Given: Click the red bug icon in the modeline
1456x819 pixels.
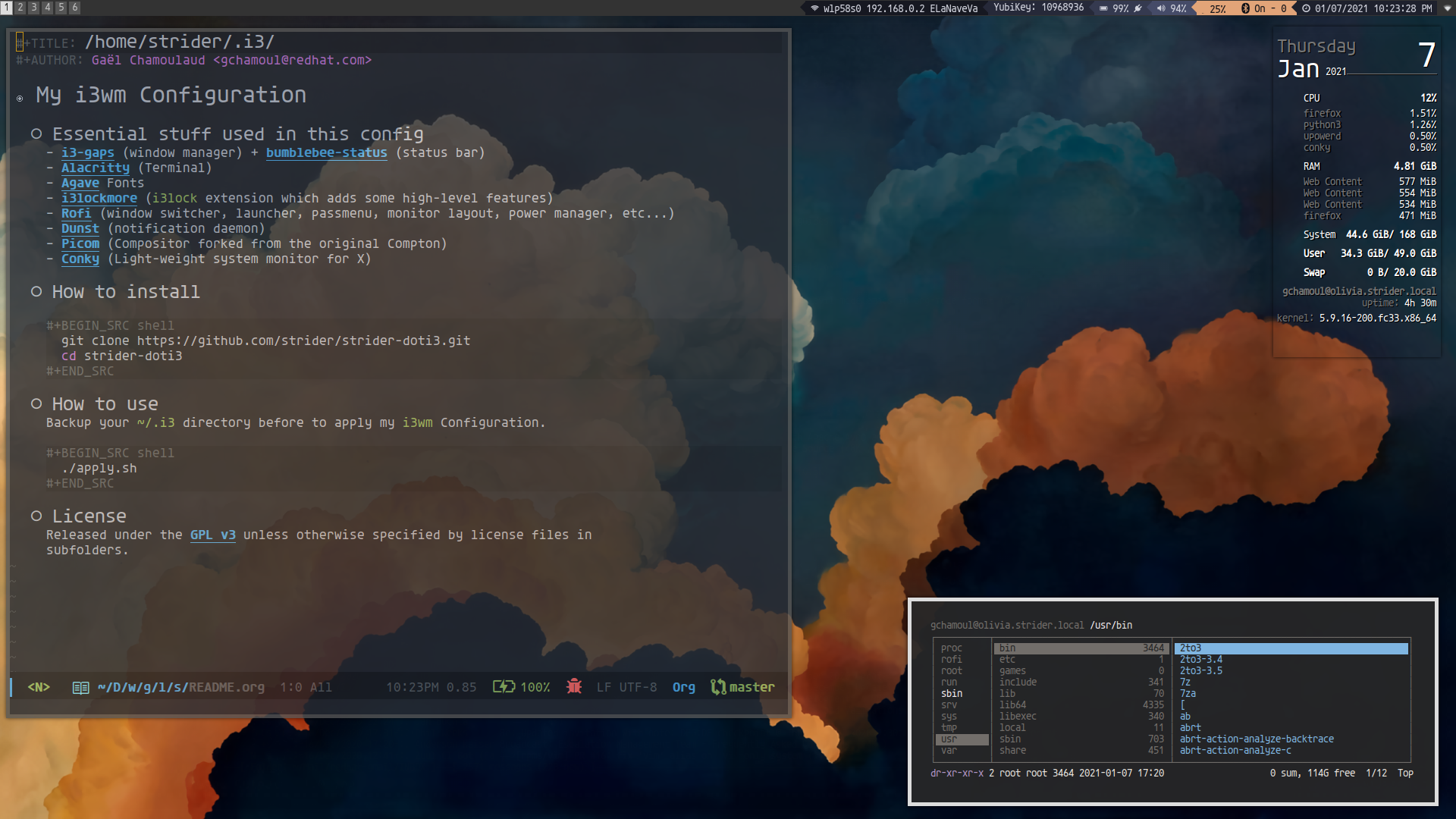Looking at the screenshot, I should click(574, 686).
